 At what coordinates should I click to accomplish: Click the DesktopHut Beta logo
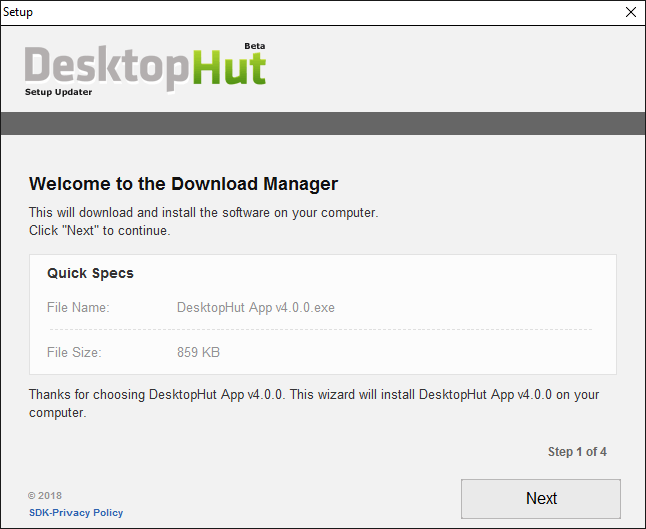(145, 68)
